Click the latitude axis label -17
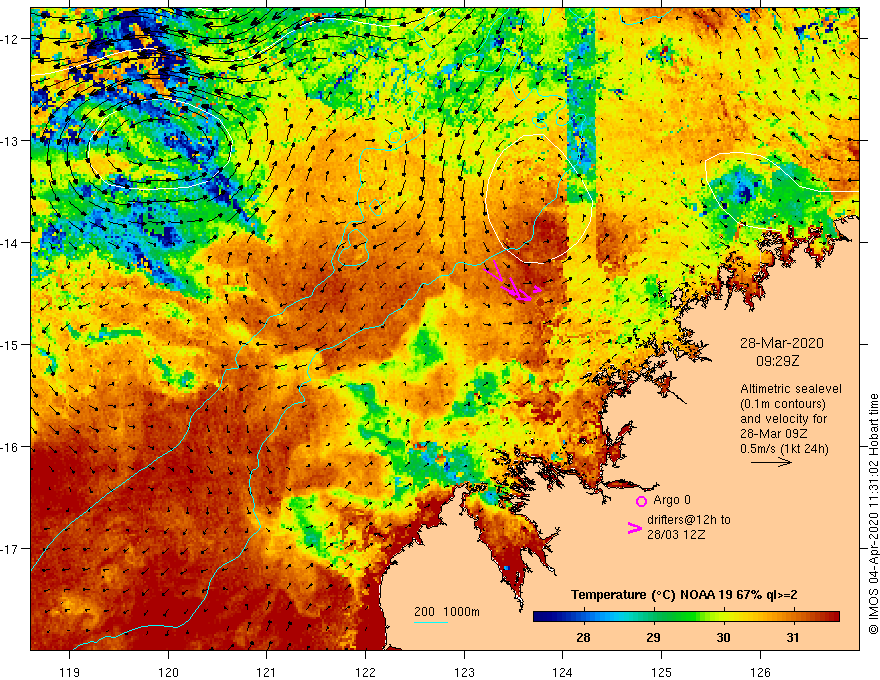 click(11, 549)
